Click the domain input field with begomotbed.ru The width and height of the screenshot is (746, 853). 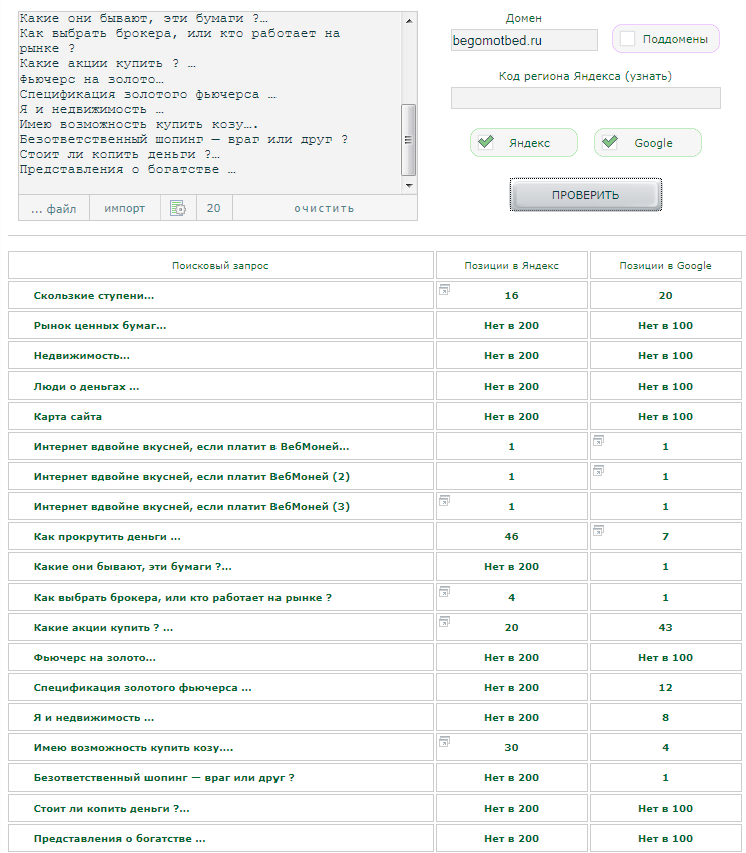(x=524, y=40)
